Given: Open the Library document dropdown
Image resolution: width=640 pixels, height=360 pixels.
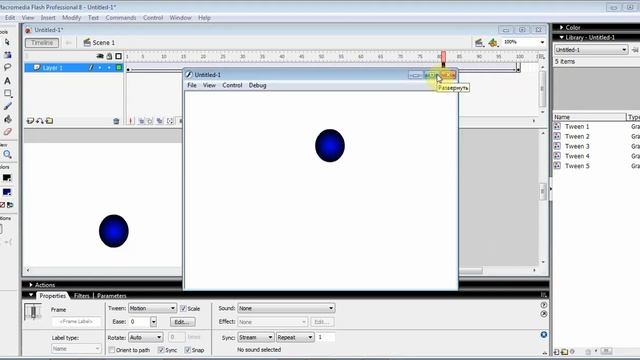Looking at the screenshot, I should 591,50.
